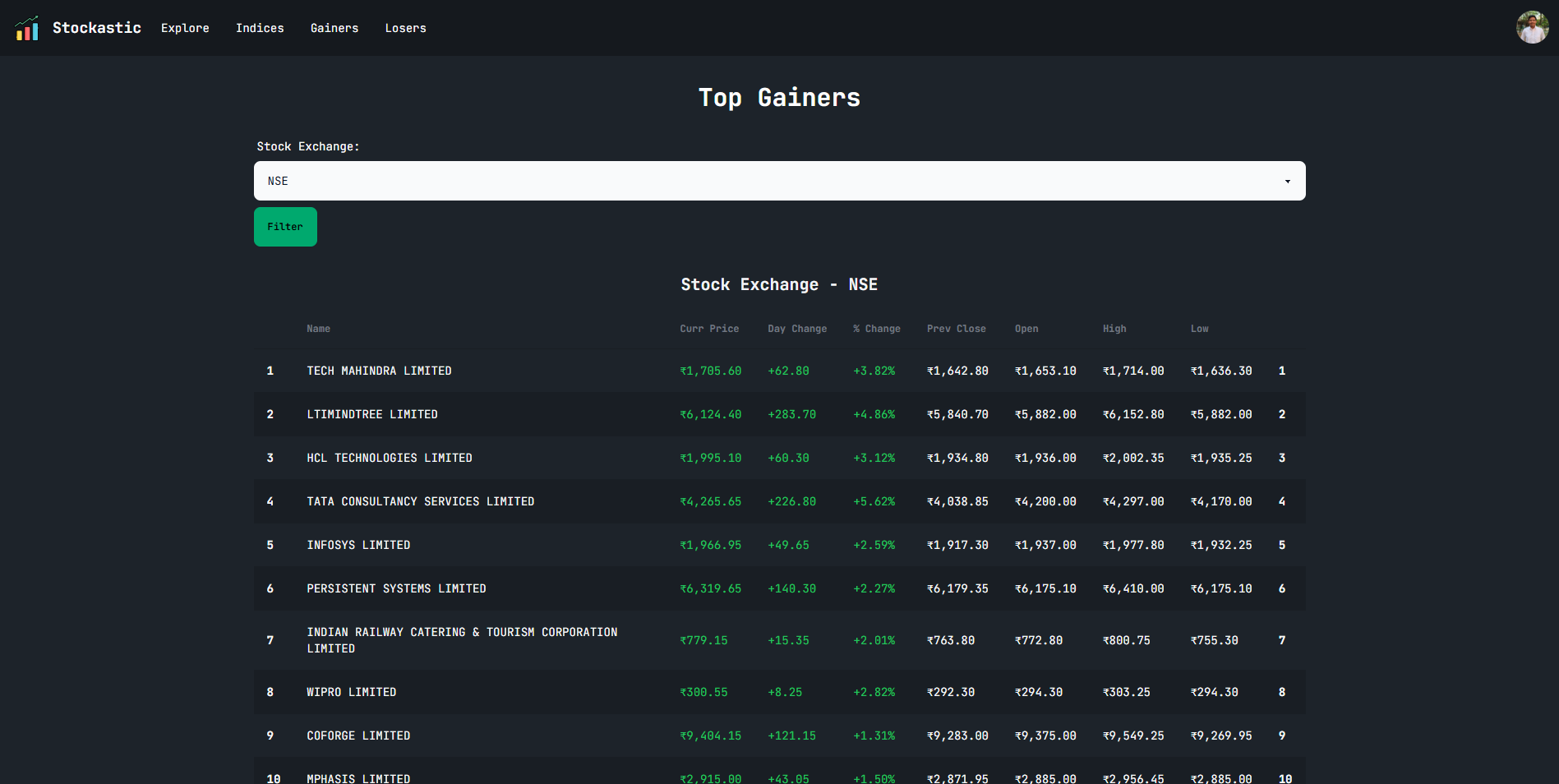Click percent change +1.31%
This screenshot has width=1559, height=784.
(x=874, y=736)
